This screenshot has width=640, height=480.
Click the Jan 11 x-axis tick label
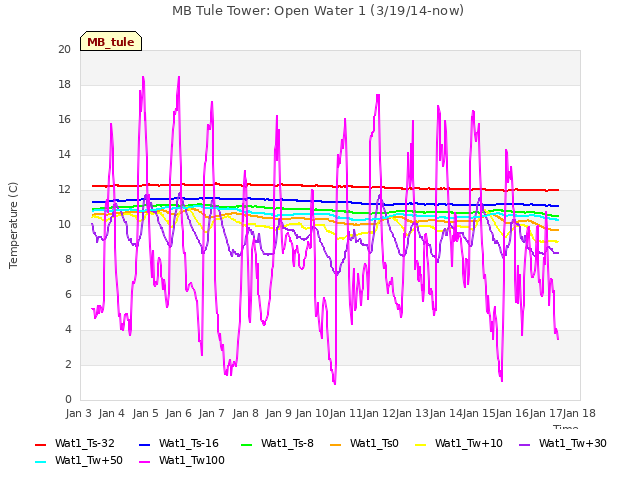click(346, 413)
